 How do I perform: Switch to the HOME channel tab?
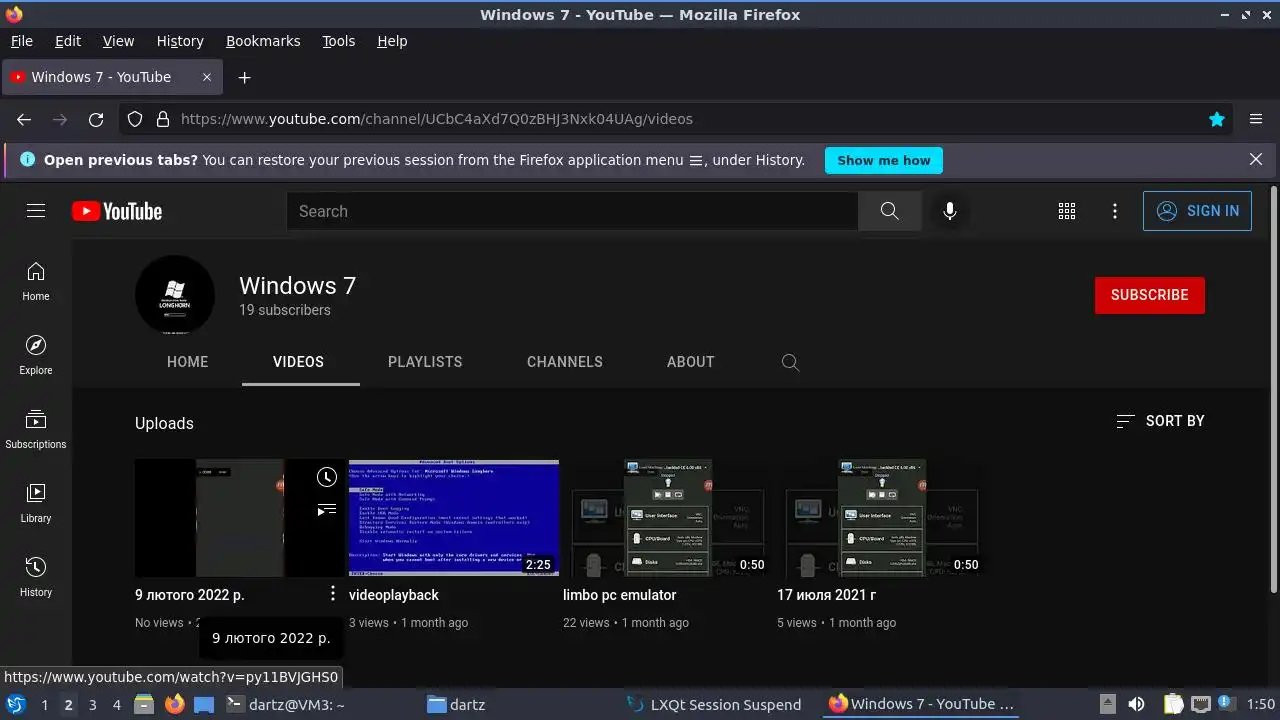pyautogui.click(x=188, y=362)
